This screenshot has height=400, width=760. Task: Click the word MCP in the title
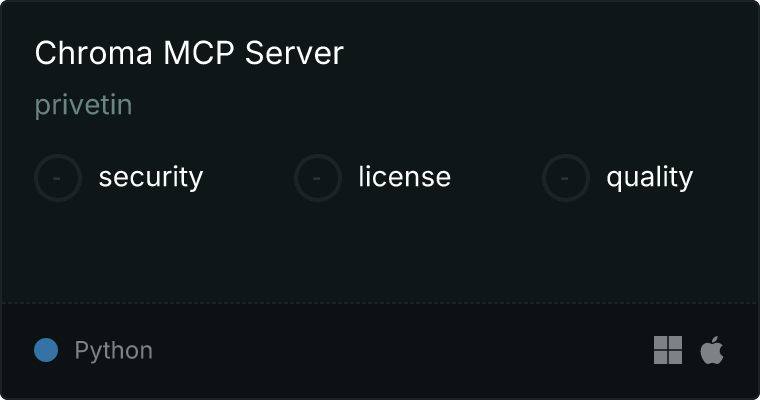199,53
